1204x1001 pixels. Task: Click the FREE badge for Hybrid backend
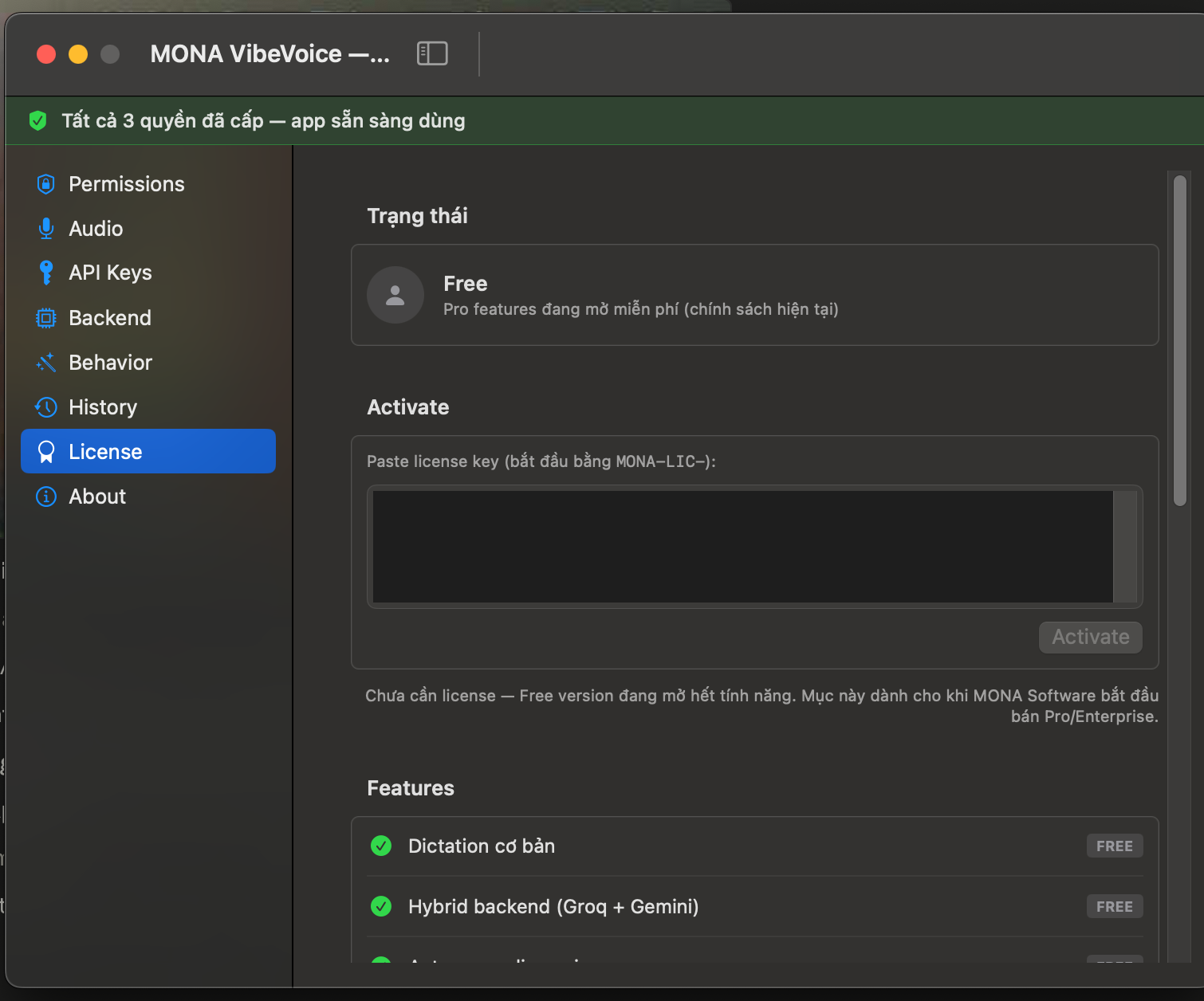tap(1115, 906)
